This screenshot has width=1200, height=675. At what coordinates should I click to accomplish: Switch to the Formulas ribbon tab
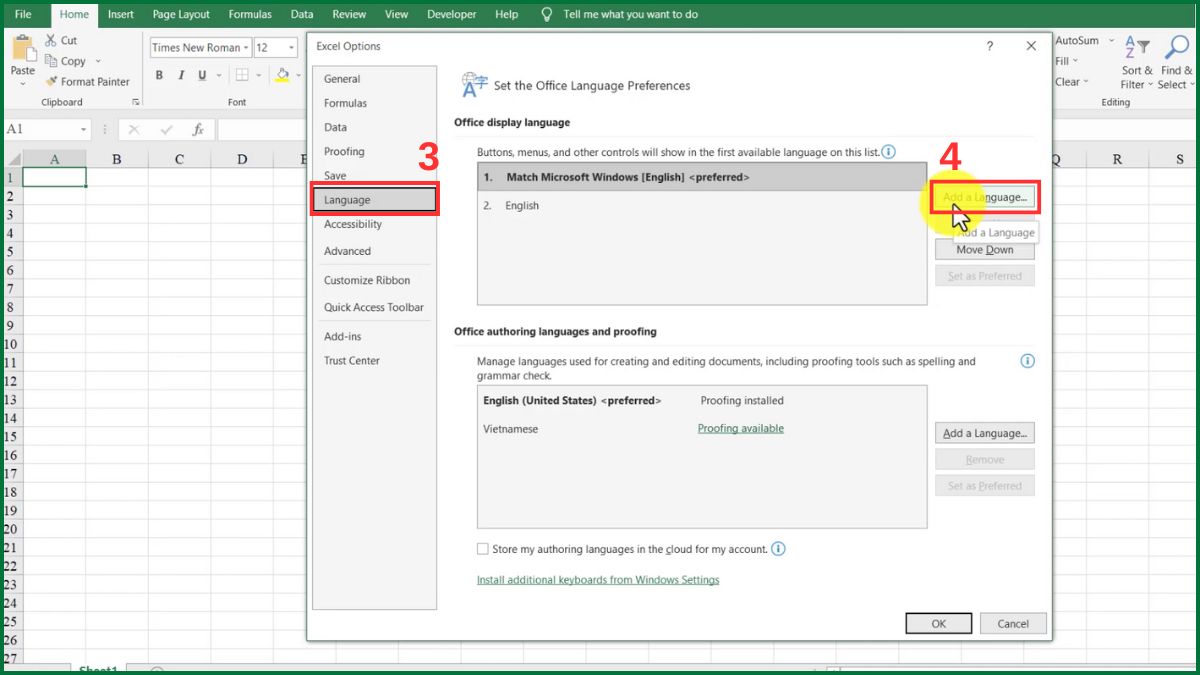(249, 14)
